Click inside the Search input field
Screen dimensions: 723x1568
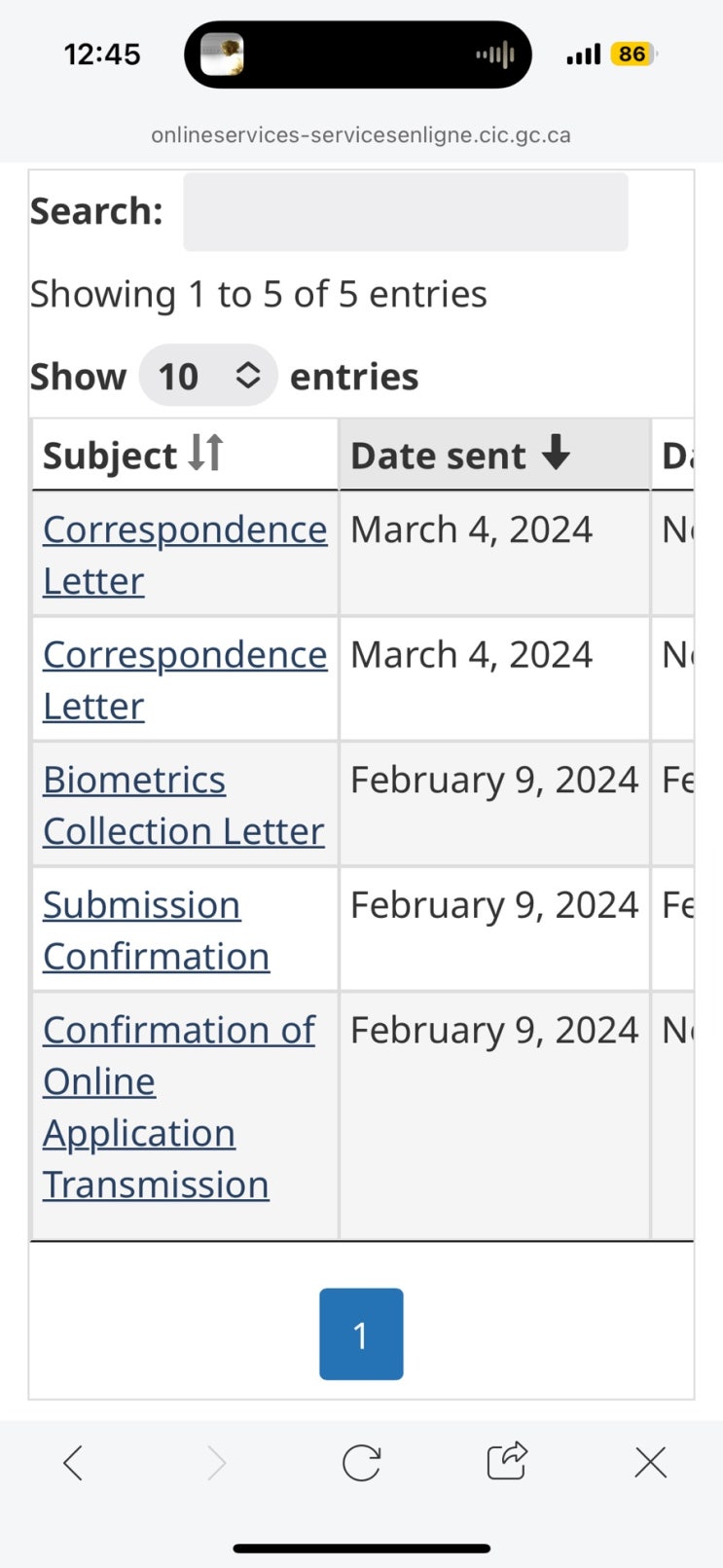(405, 212)
